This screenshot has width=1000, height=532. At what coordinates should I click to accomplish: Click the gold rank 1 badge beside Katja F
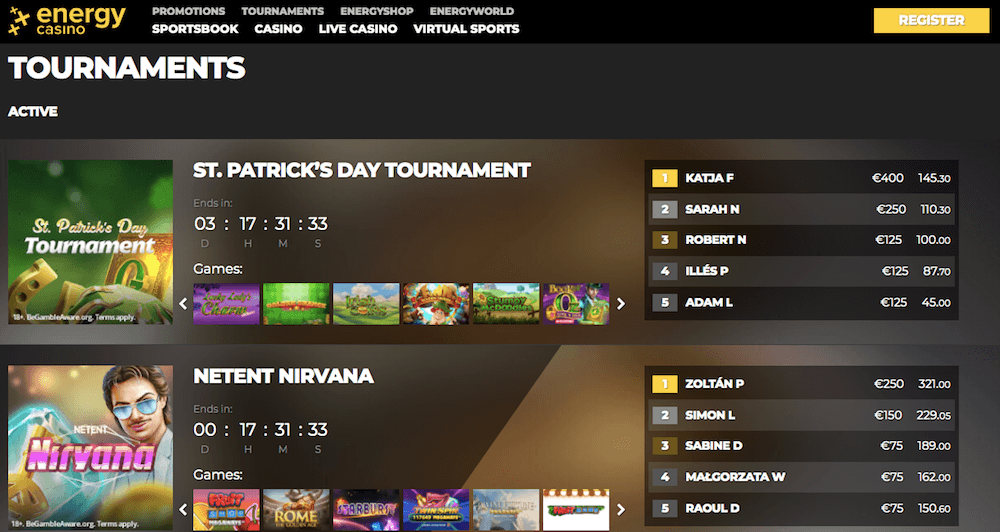pos(665,178)
